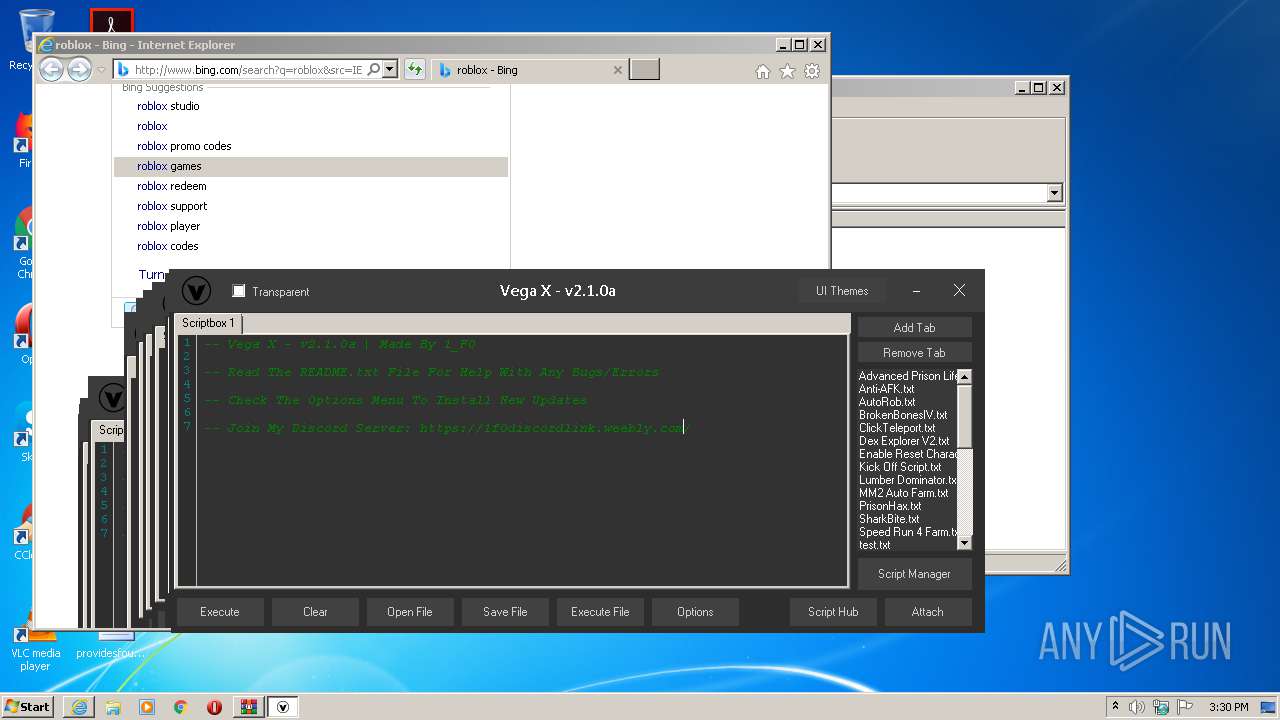Click script list scrollbar down arrow
The width and height of the screenshot is (1280, 720).
tap(965, 543)
